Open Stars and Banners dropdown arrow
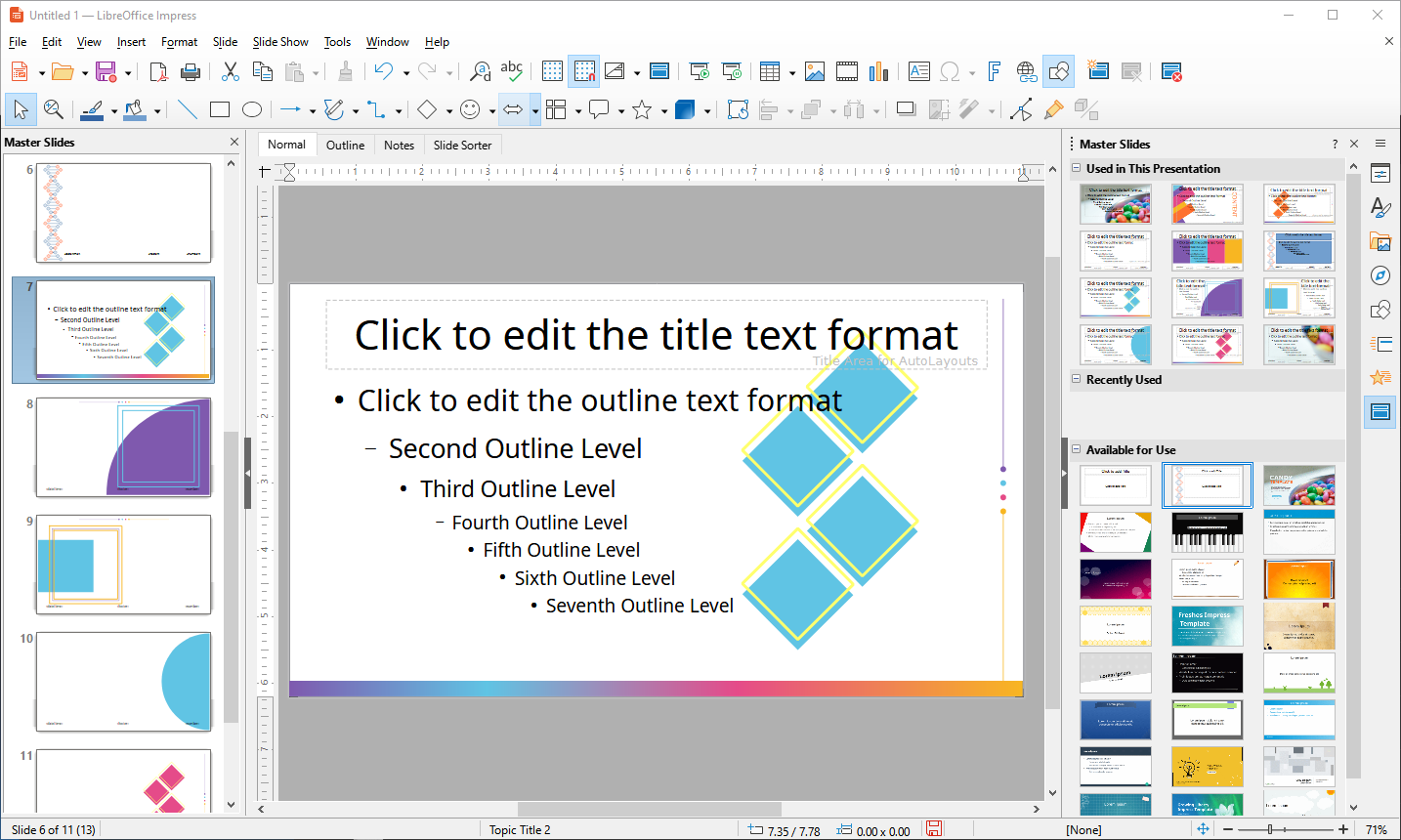Screen dimensions: 1401x840 tap(663, 110)
